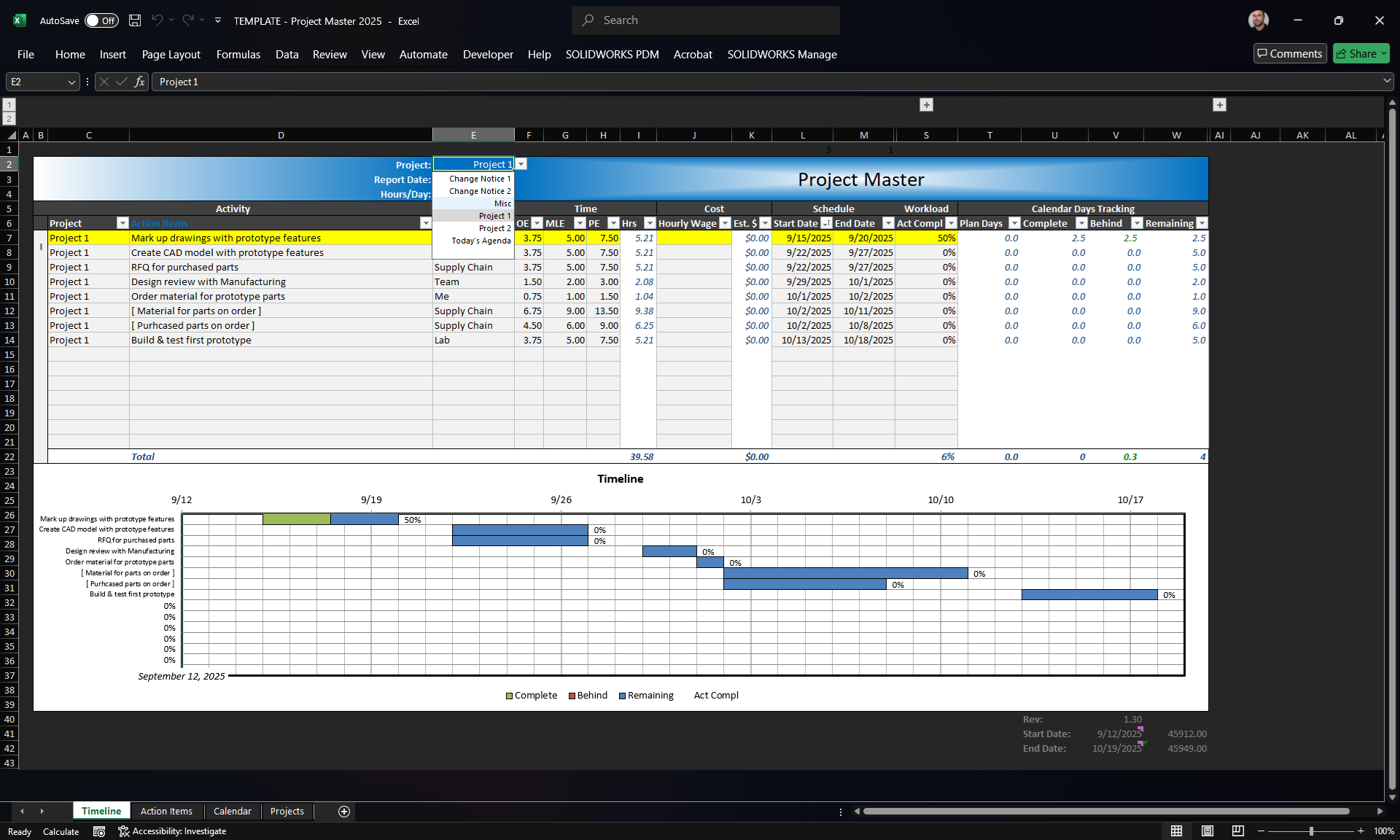Viewport: 1400px width, 840px height.
Task: Toggle the AutoSave switch
Action: (x=101, y=20)
